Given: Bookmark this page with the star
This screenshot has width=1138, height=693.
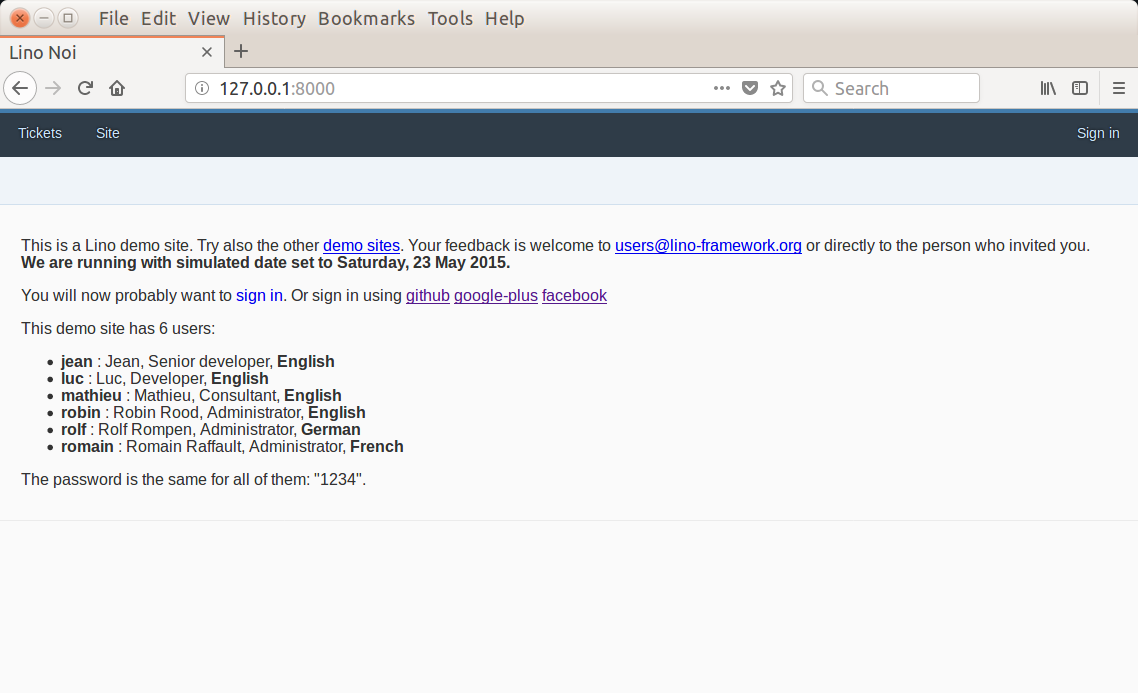Looking at the screenshot, I should tap(778, 89).
